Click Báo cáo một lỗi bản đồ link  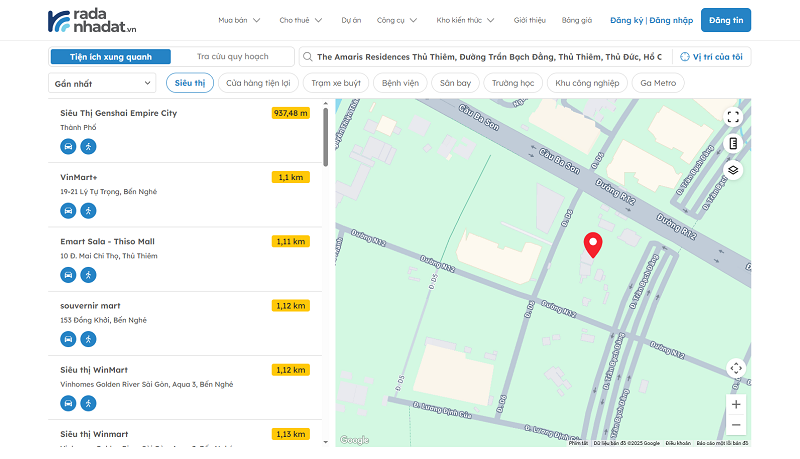722,443
